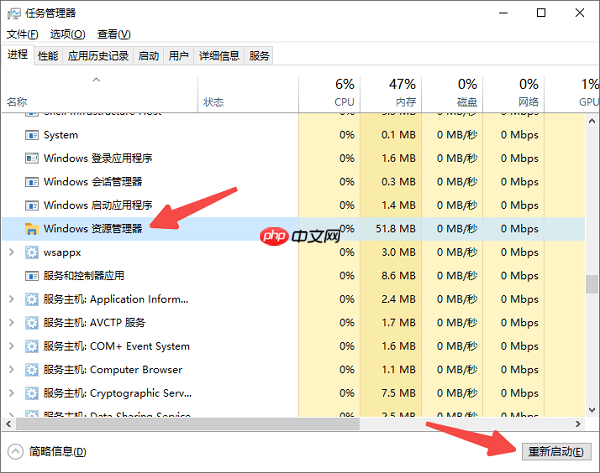Expand the wsappx process group

tap(11, 253)
